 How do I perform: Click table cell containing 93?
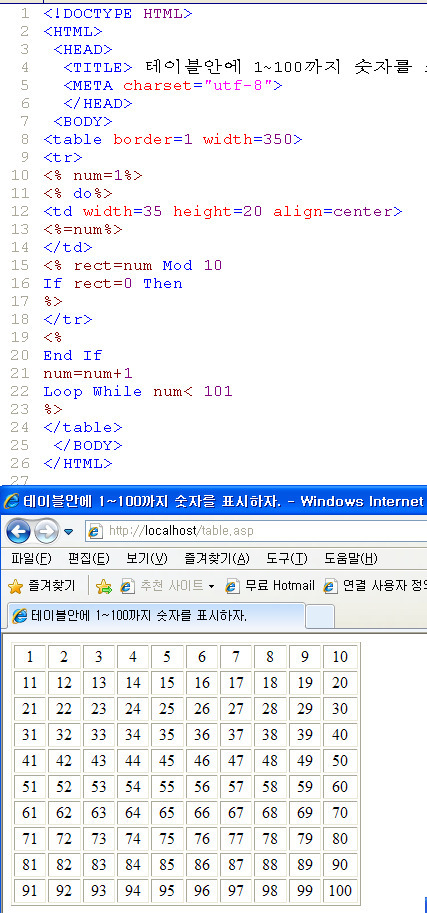[98, 890]
